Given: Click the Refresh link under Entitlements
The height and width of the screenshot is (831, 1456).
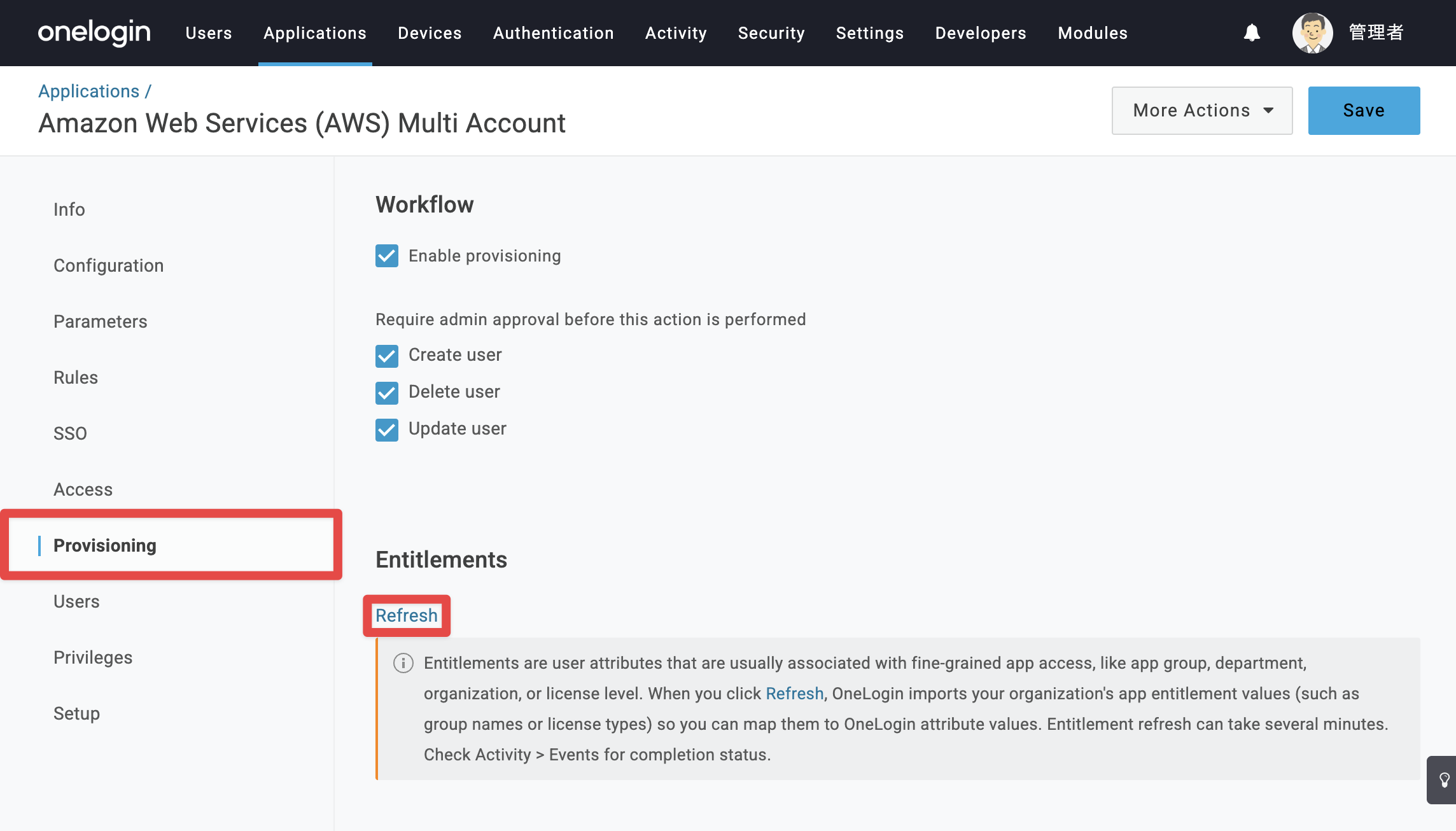Looking at the screenshot, I should coord(407,615).
